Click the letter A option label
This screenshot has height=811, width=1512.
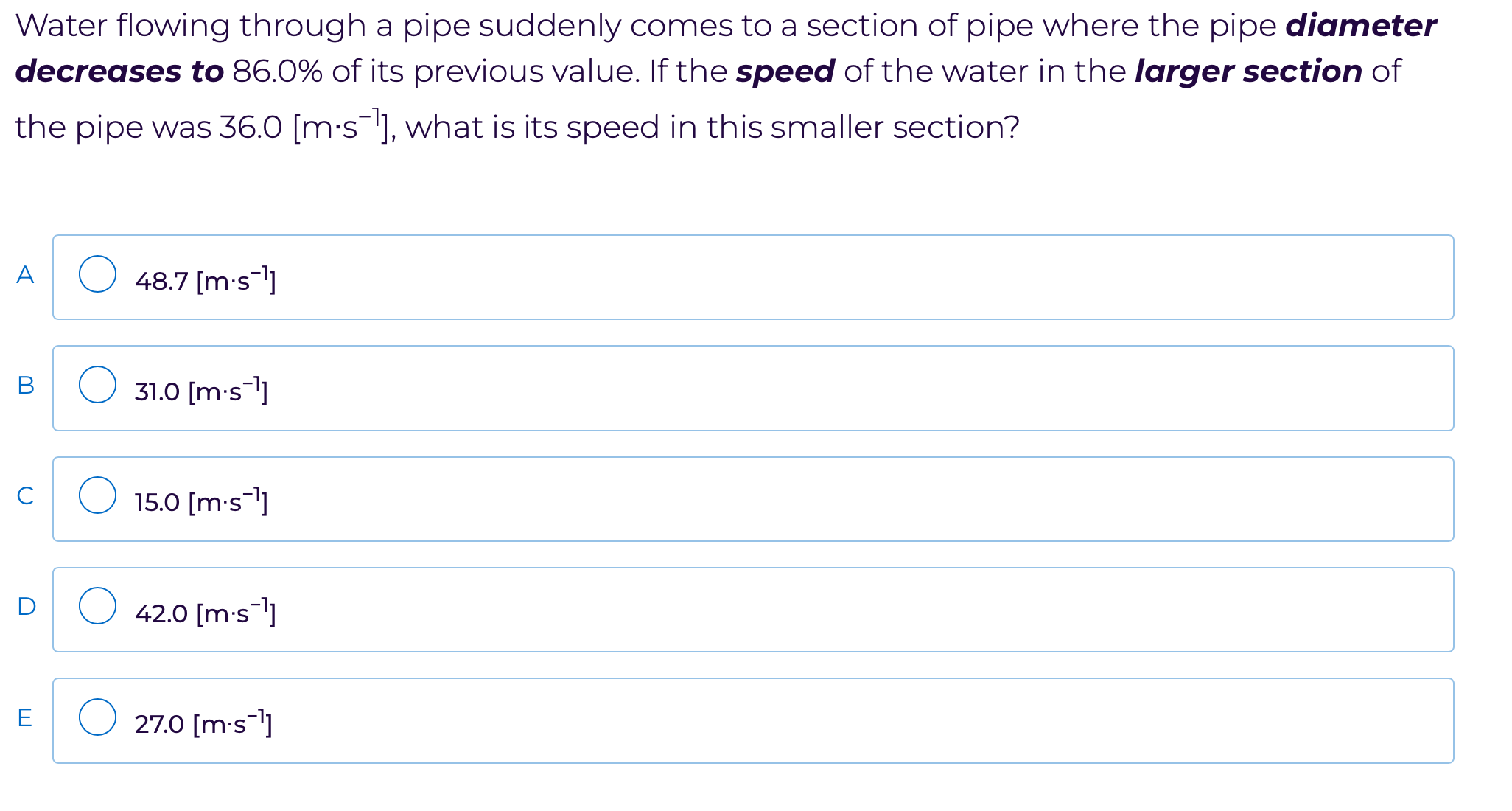tap(25, 274)
